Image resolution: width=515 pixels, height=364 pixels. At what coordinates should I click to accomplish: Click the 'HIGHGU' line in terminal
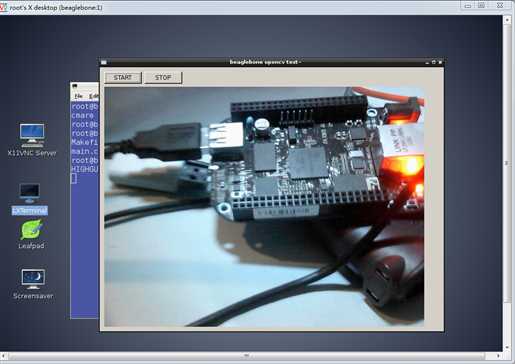tap(85, 169)
